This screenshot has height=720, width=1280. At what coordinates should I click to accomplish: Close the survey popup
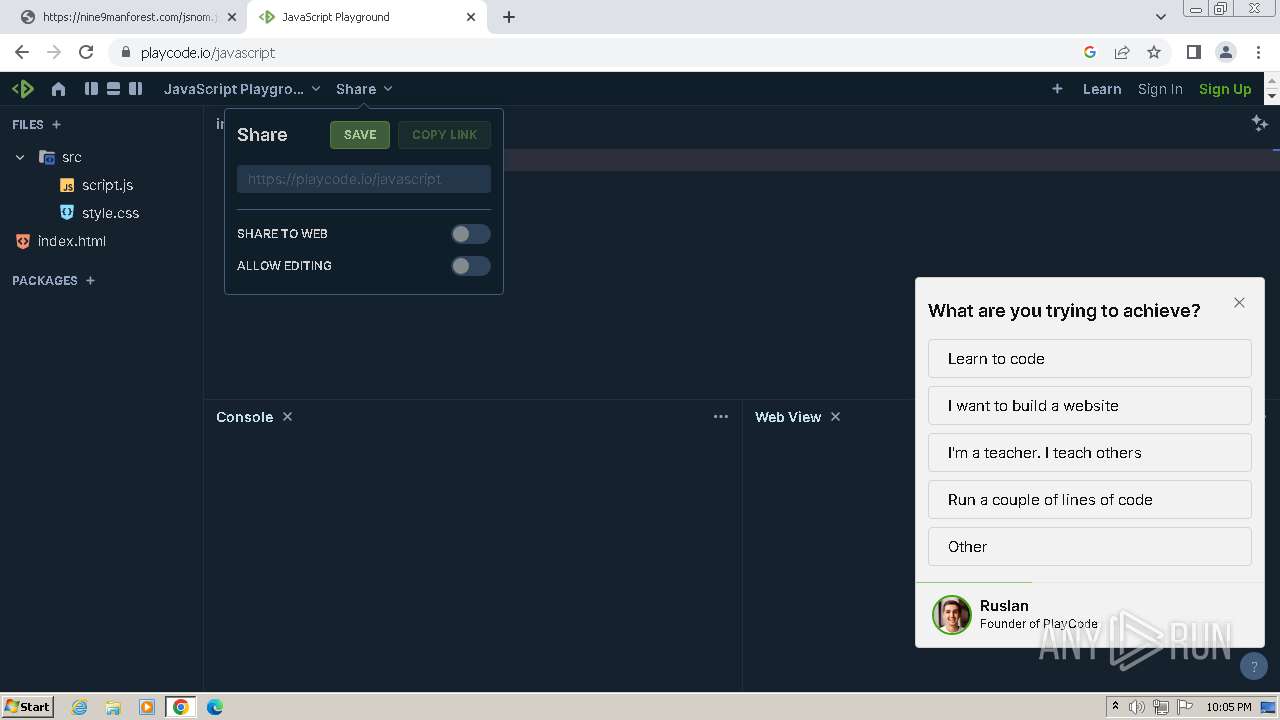(1239, 303)
